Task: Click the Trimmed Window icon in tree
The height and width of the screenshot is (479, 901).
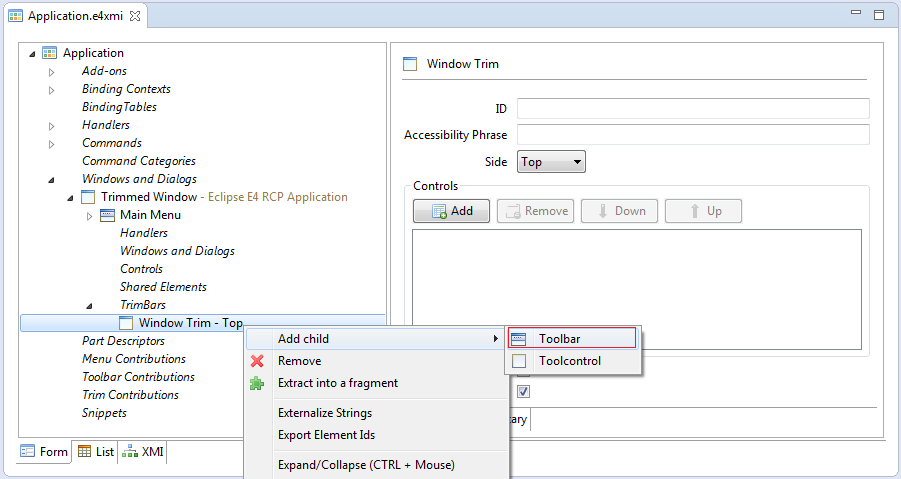Action: (x=88, y=197)
